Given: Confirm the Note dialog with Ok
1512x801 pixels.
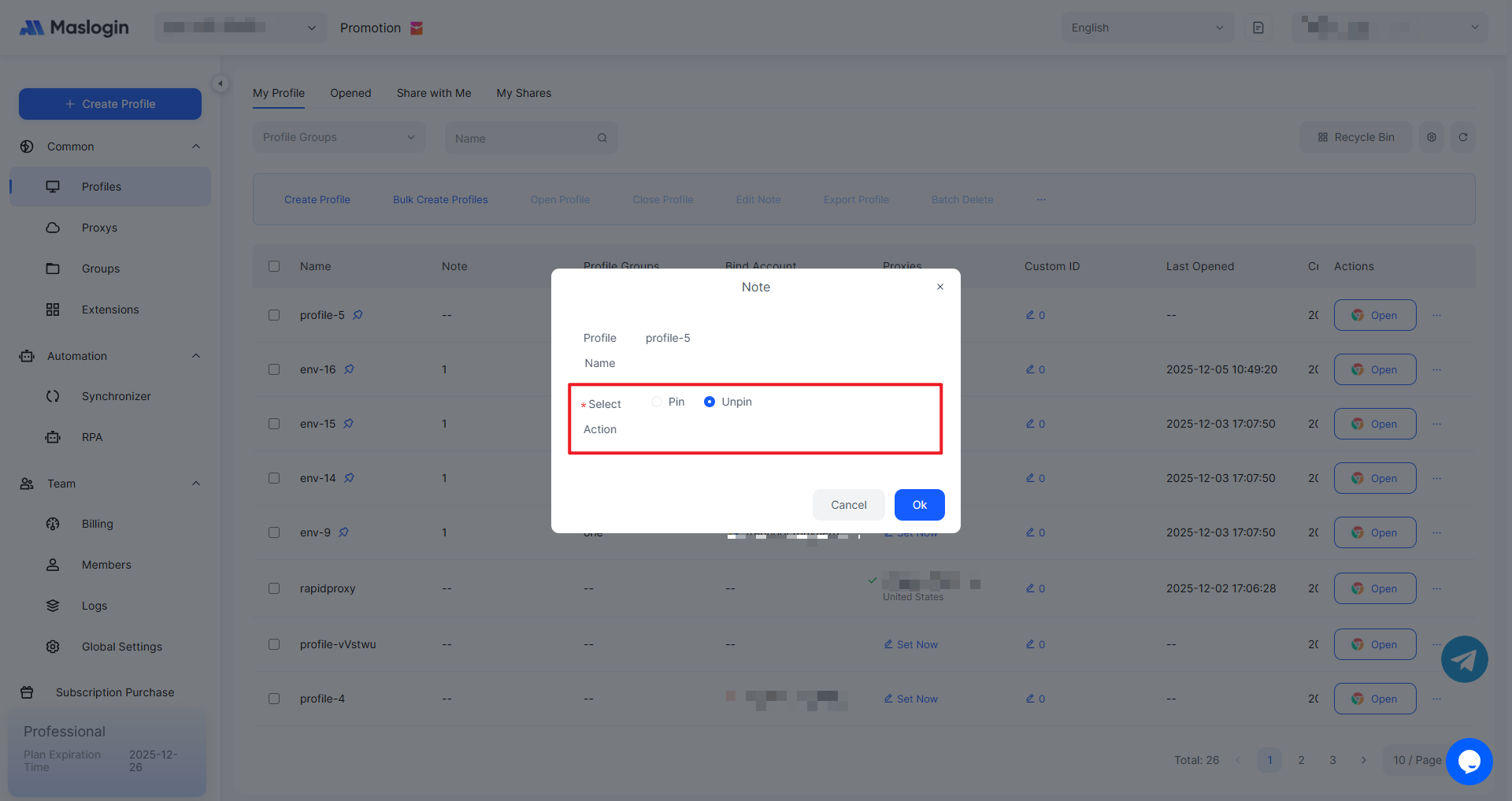Looking at the screenshot, I should pyautogui.click(x=919, y=505).
